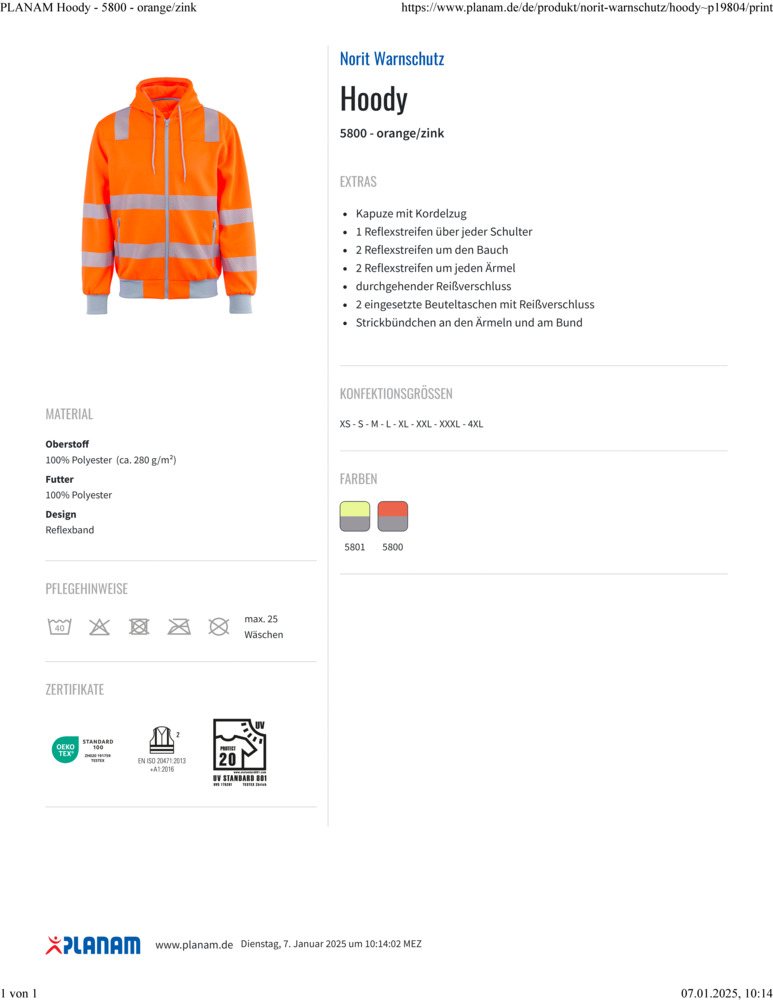Select the orange 5800 color swatch
Image resolution: width=773 pixels, height=1000 pixels.
click(393, 516)
